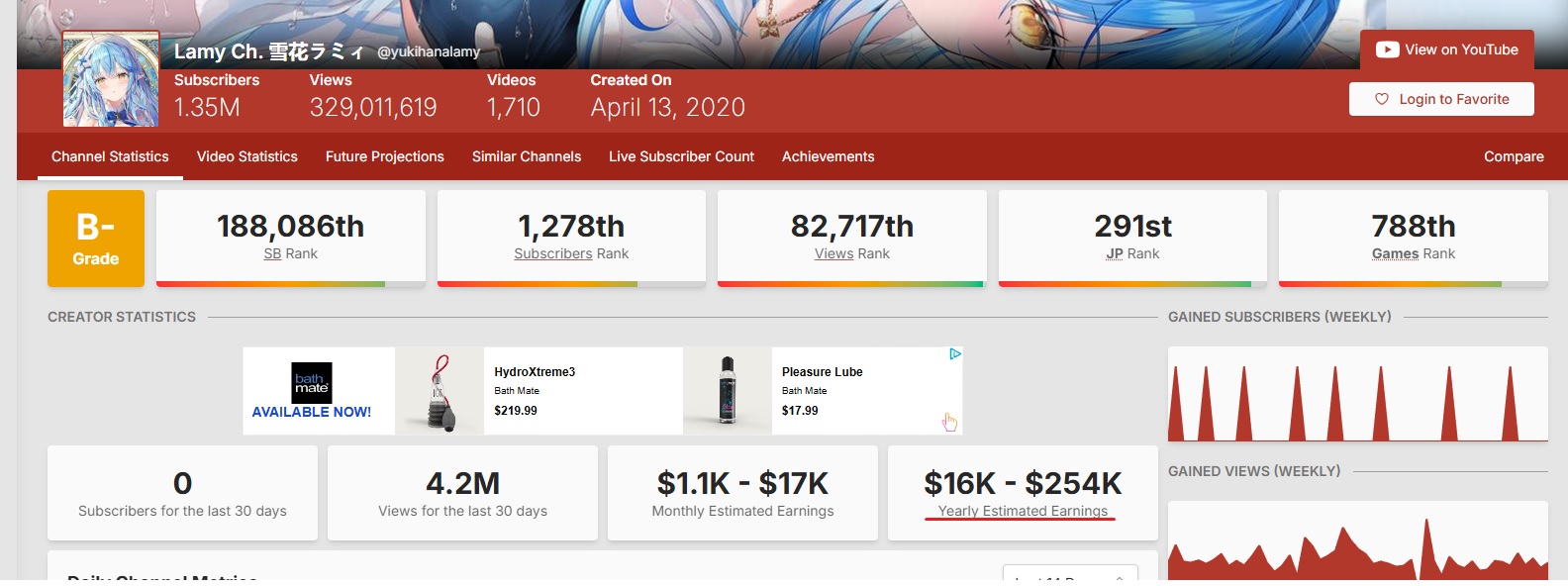This screenshot has width=1568, height=586.
Task: Go to Future Projections tab
Action: [x=385, y=156]
